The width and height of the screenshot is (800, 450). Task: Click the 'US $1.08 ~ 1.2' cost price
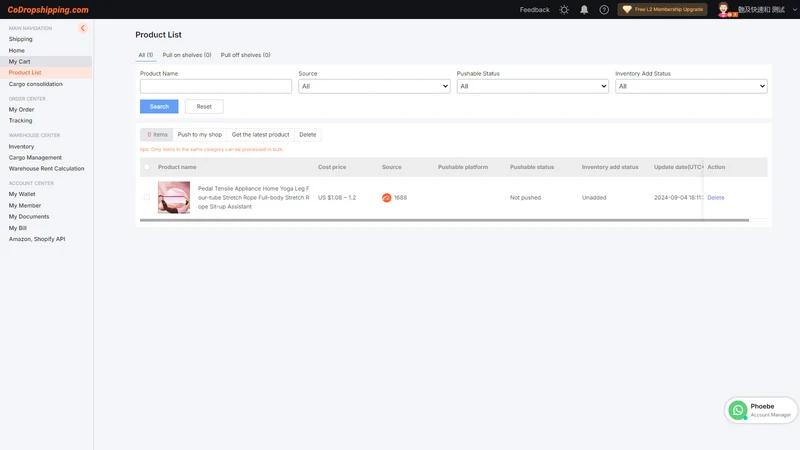coord(337,197)
